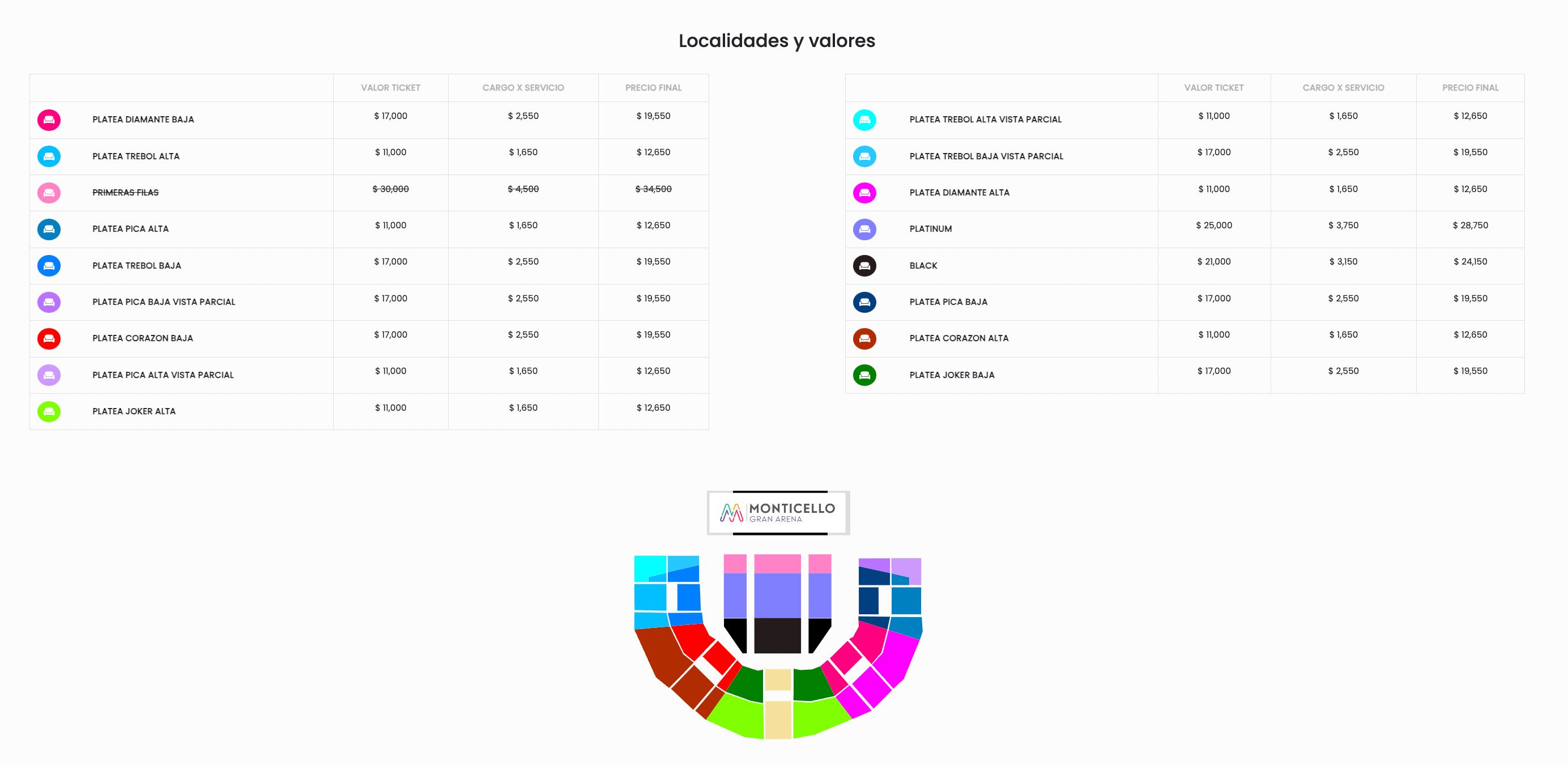Screen dimensions: 1568x765
Task: Click the Platea Corazon Alta seat icon
Action: coord(864,339)
